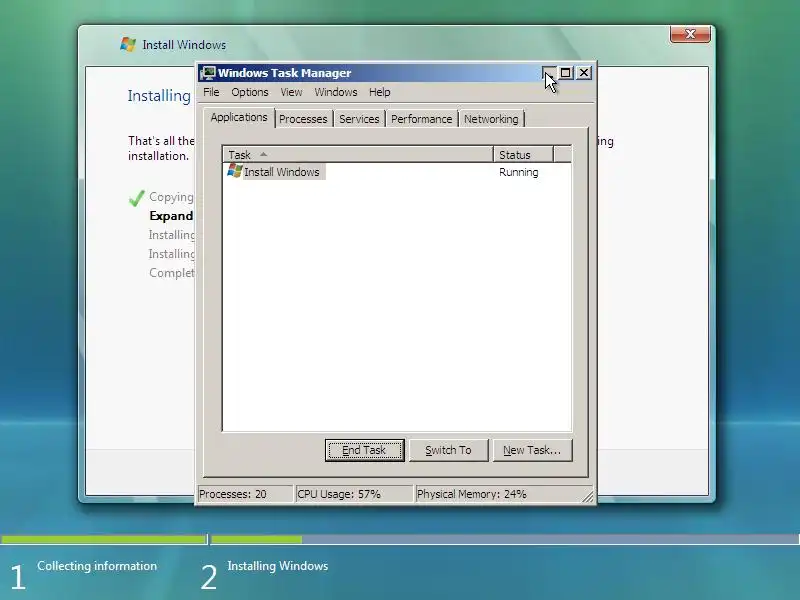Viewport: 800px width, 600px height.
Task: Click the Running status cell
Action: tap(518, 172)
